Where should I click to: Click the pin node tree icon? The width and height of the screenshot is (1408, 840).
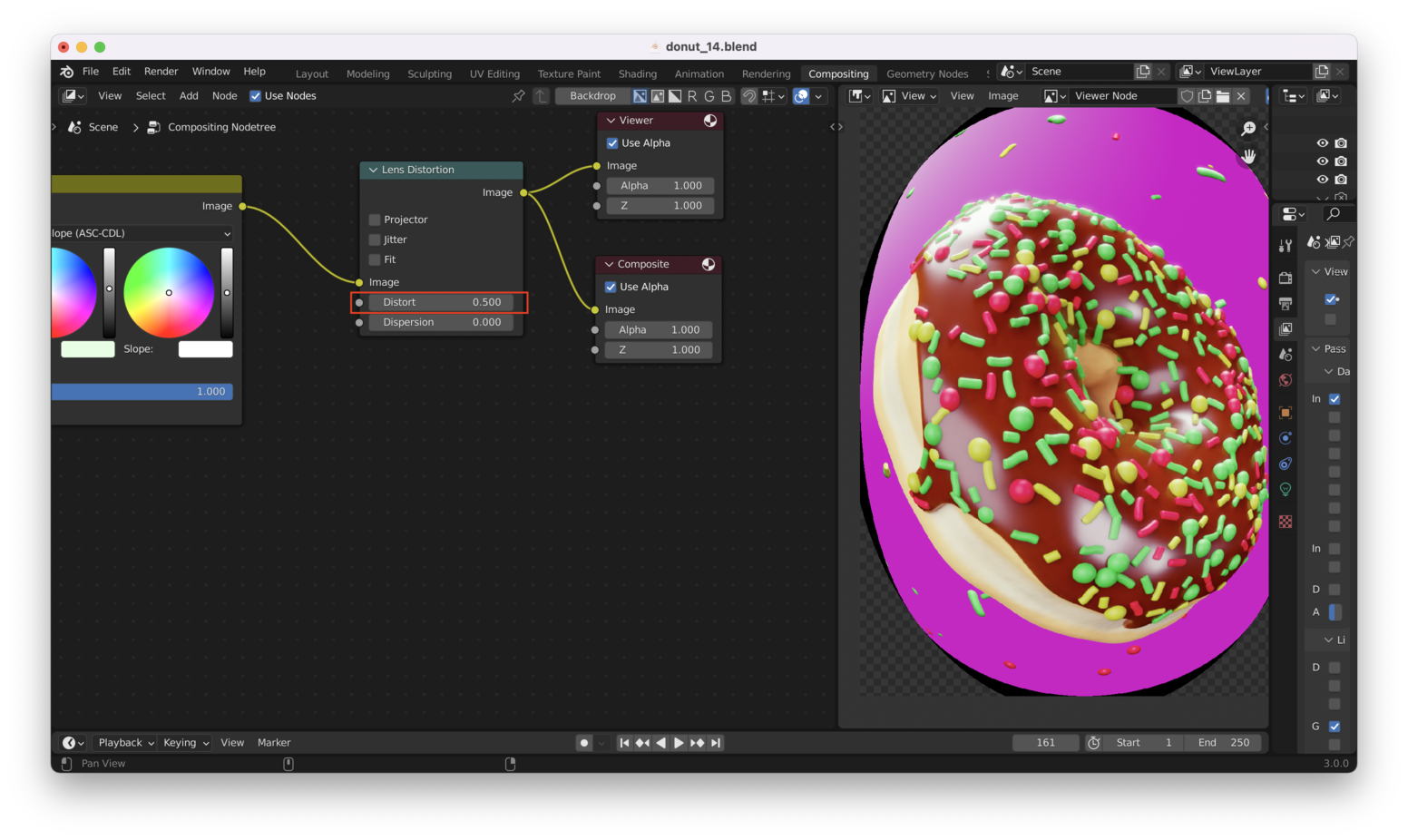click(518, 96)
